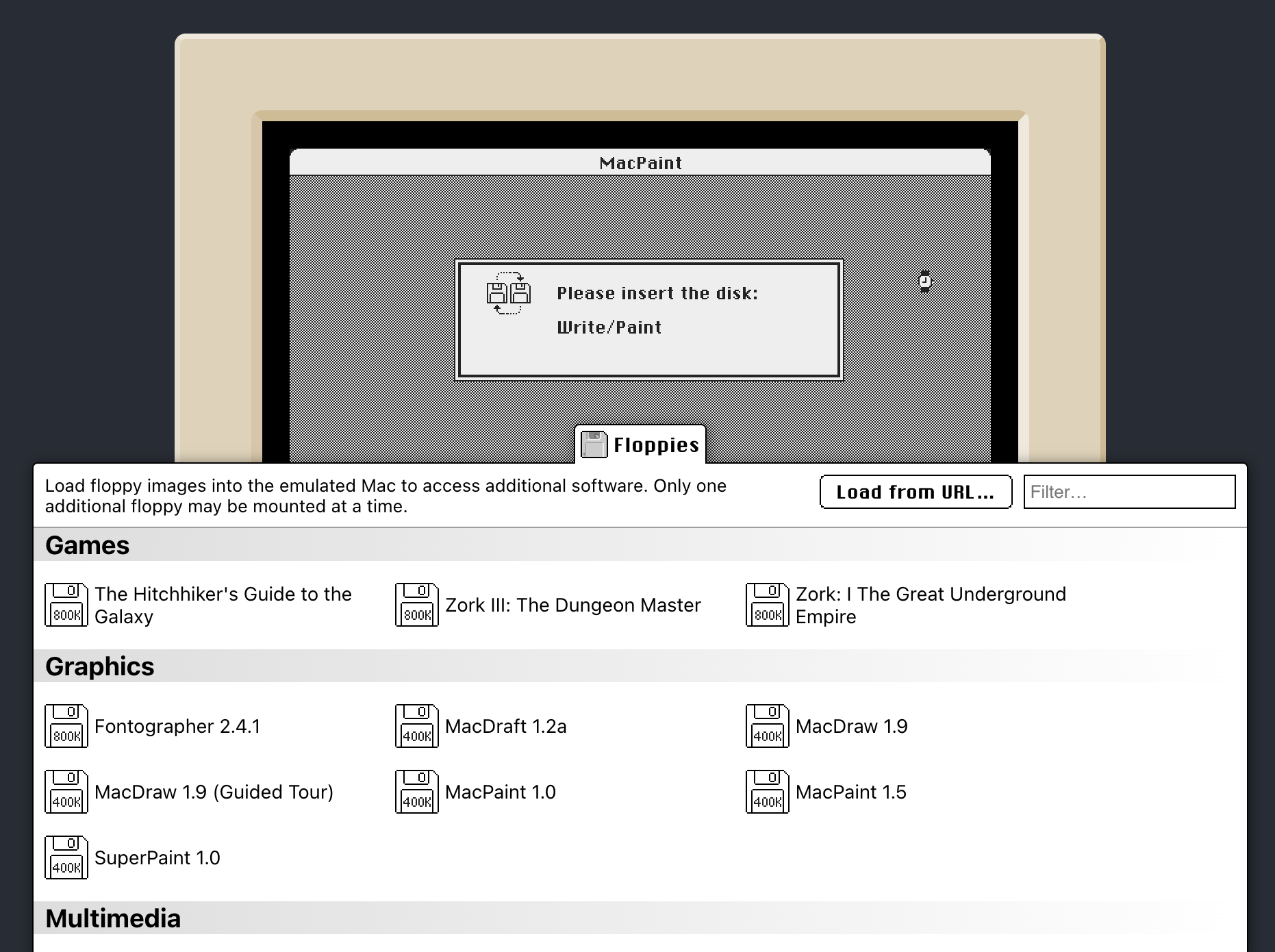Click the MacPaint window title bar
Screen dimensions: 1275x952
coord(640,162)
